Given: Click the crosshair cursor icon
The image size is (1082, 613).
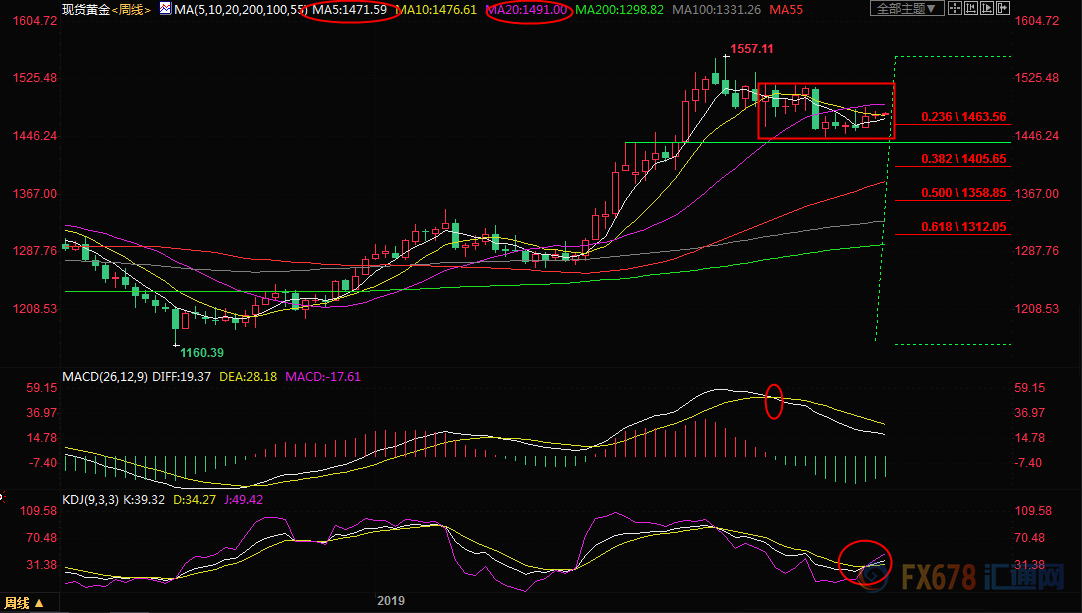Looking at the screenshot, I should [x=955, y=8].
